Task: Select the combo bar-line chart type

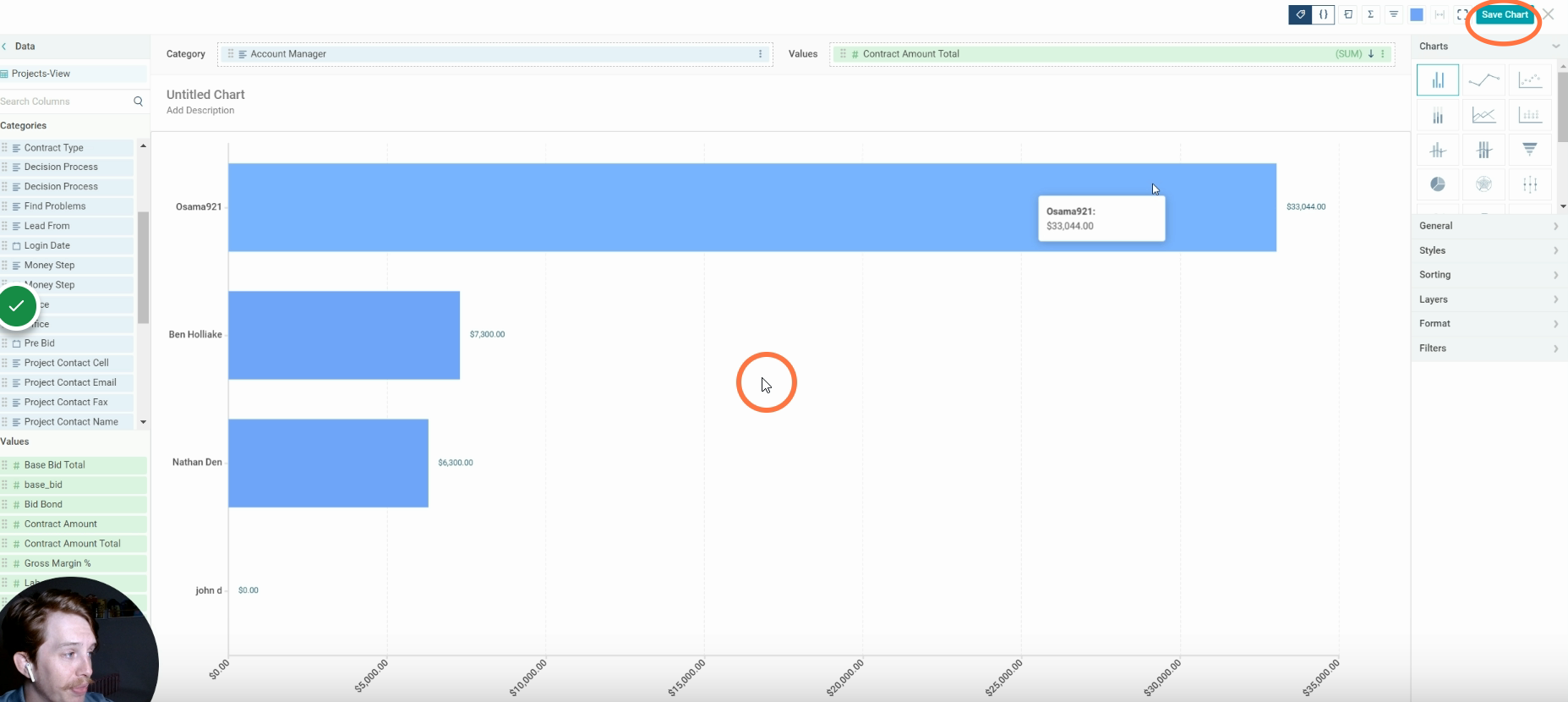Action: coord(1437,150)
